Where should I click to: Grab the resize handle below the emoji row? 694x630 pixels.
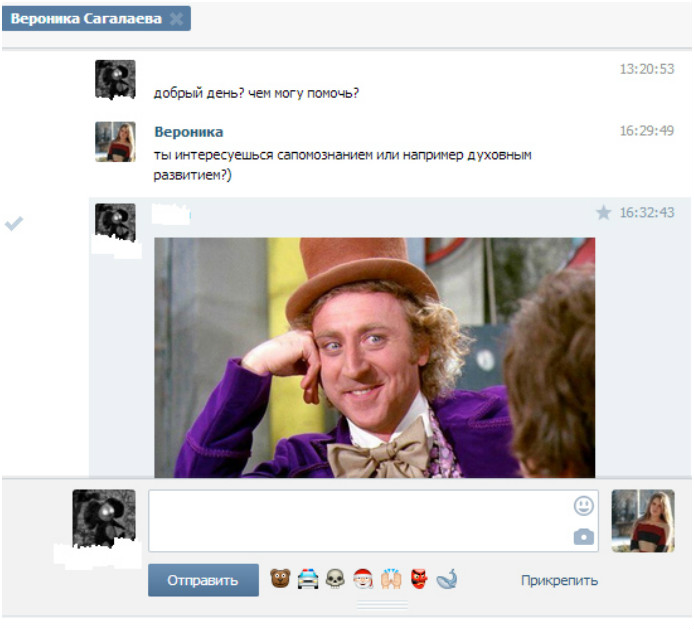pyautogui.click(x=383, y=605)
